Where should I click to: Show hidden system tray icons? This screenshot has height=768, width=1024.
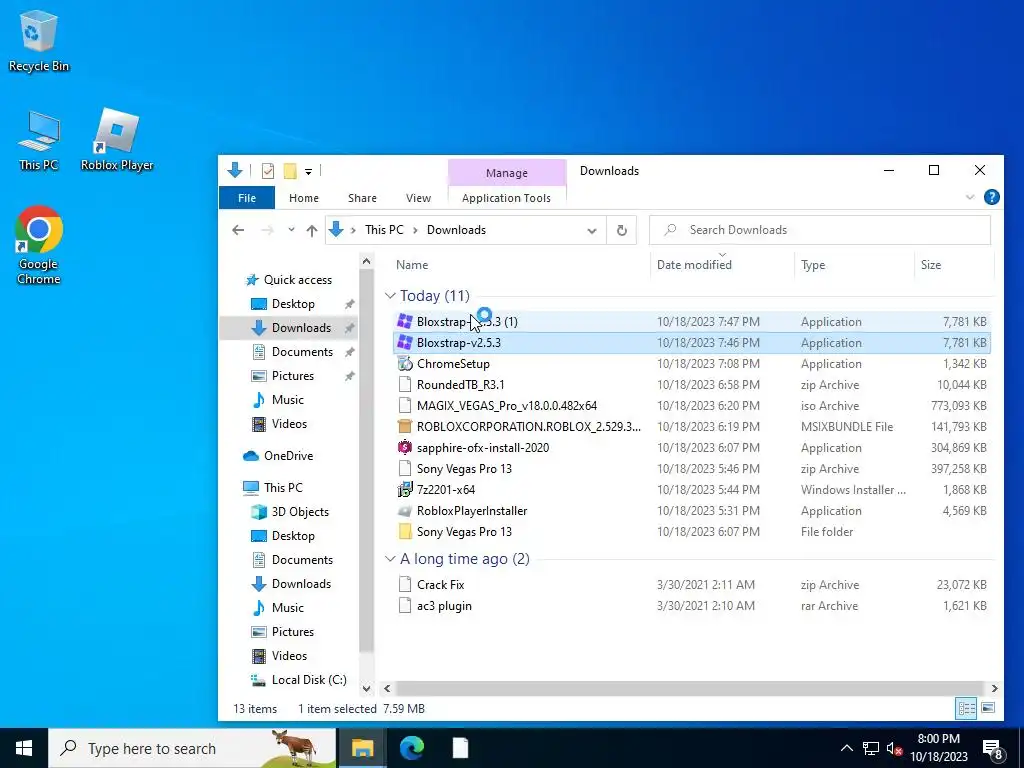click(846, 748)
